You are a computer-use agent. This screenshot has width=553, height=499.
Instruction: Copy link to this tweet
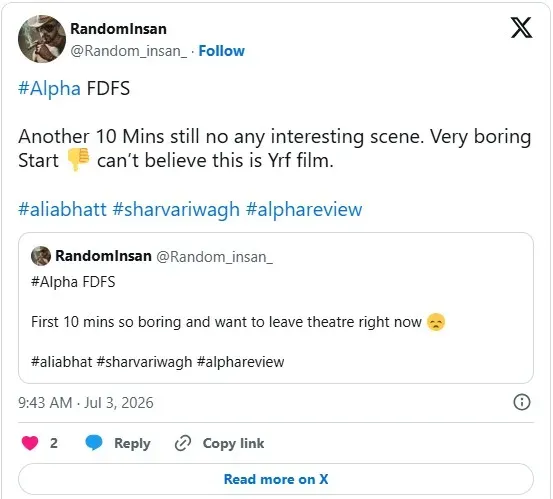(x=233, y=443)
